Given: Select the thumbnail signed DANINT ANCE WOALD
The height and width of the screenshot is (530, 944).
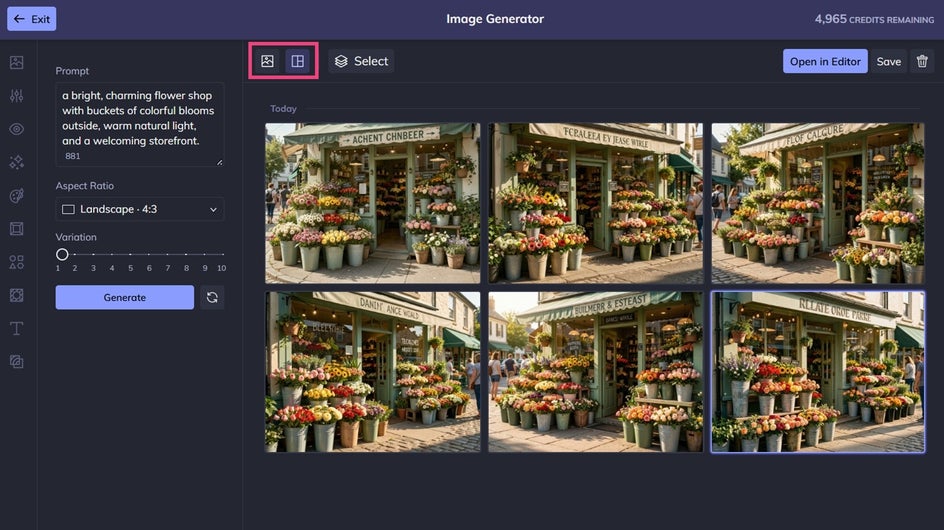Looking at the screenshot, I should [x=373, y=372].
